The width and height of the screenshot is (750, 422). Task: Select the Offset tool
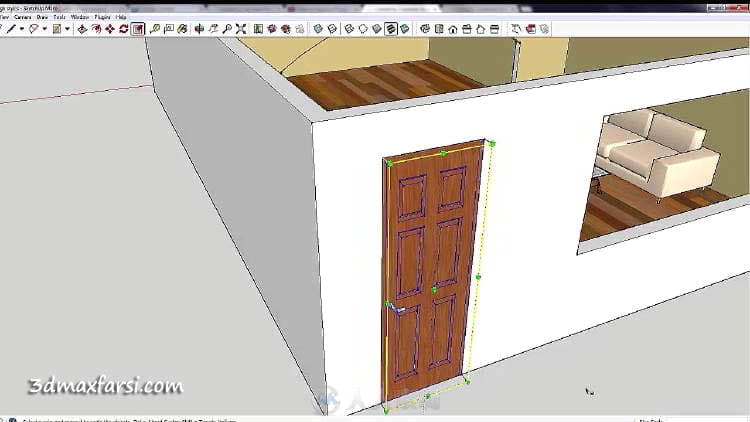point(96,29)
